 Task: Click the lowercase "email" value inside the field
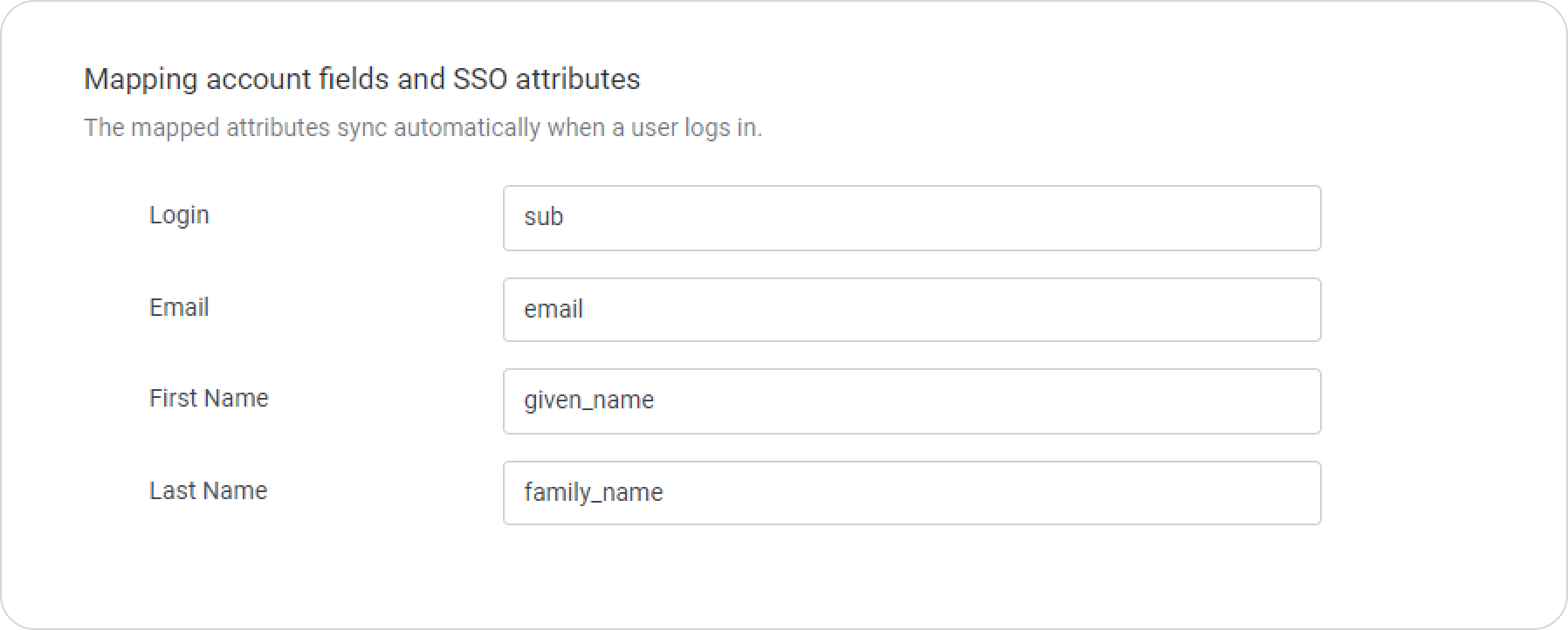(554, 309)
